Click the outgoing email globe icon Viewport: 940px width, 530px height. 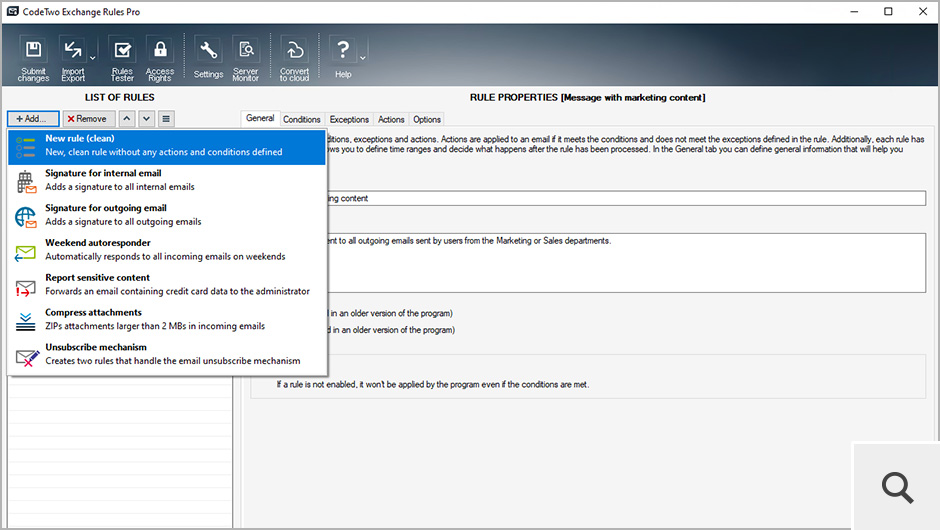(26, 217)
